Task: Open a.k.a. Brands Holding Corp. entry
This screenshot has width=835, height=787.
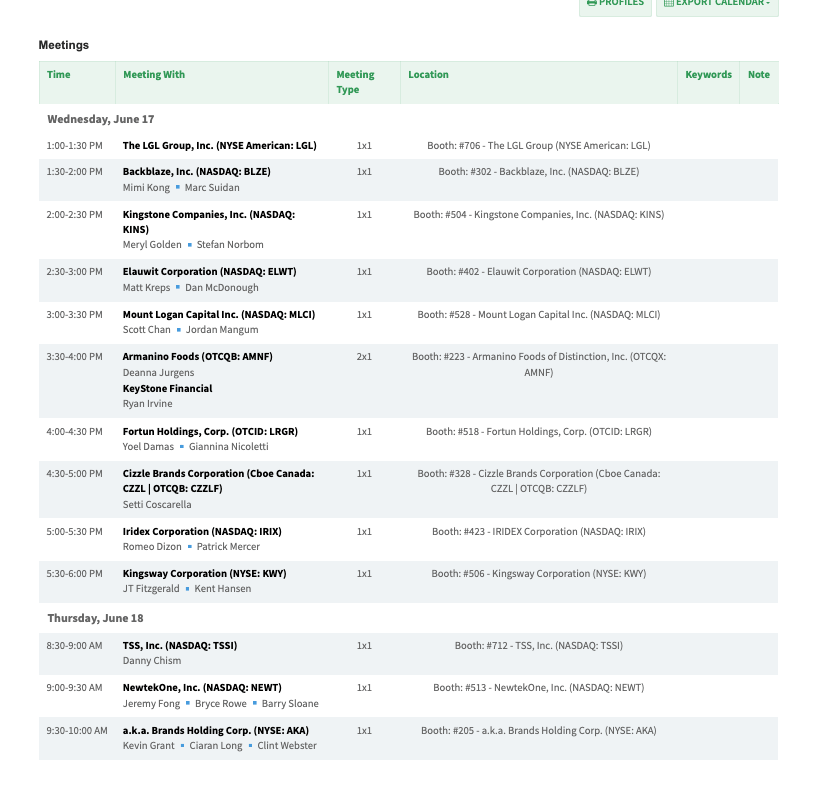Action: (216, 731)
